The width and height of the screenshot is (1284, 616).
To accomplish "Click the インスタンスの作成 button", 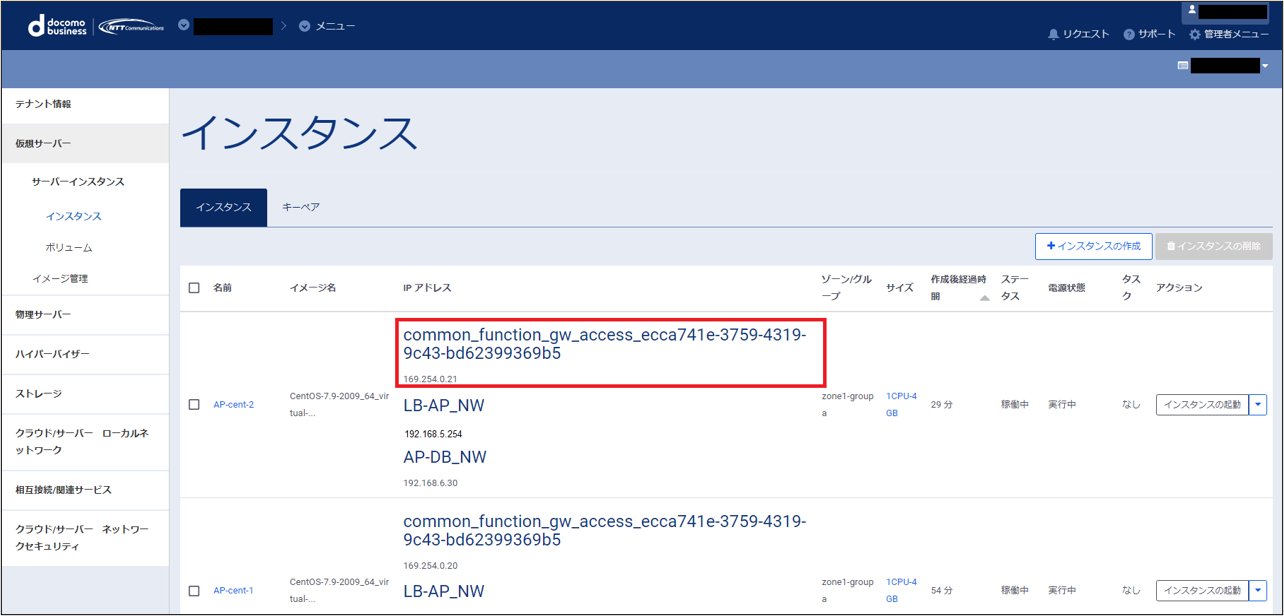I will (1093, 246).
